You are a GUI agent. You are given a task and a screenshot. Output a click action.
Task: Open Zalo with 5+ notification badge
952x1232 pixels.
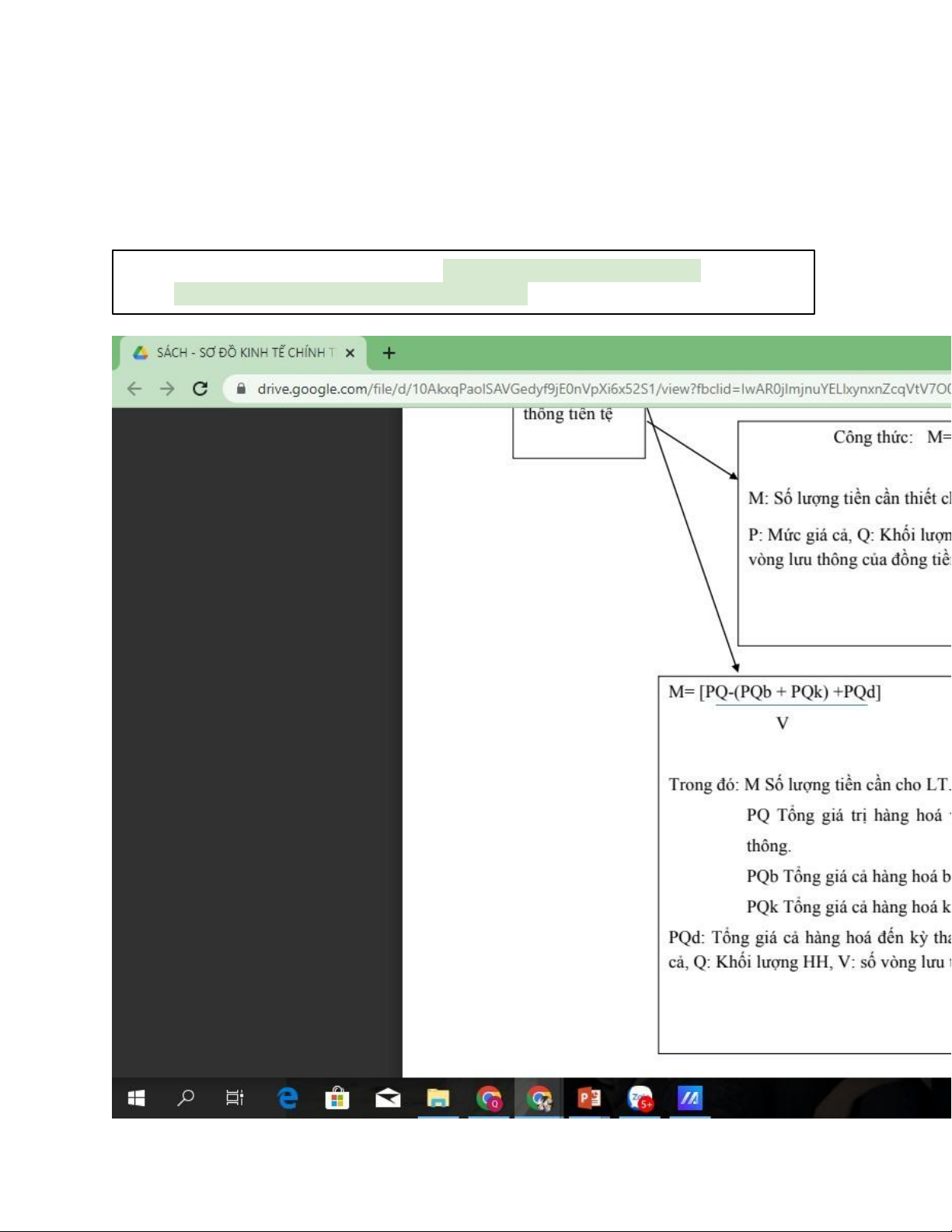coord(640,1098)
